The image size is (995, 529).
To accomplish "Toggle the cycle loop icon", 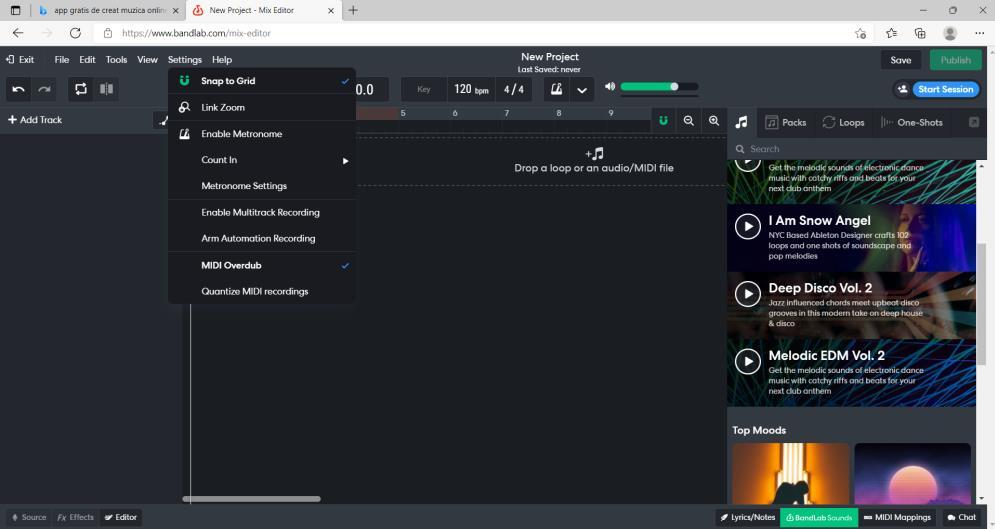I will [x=81, y=89].
